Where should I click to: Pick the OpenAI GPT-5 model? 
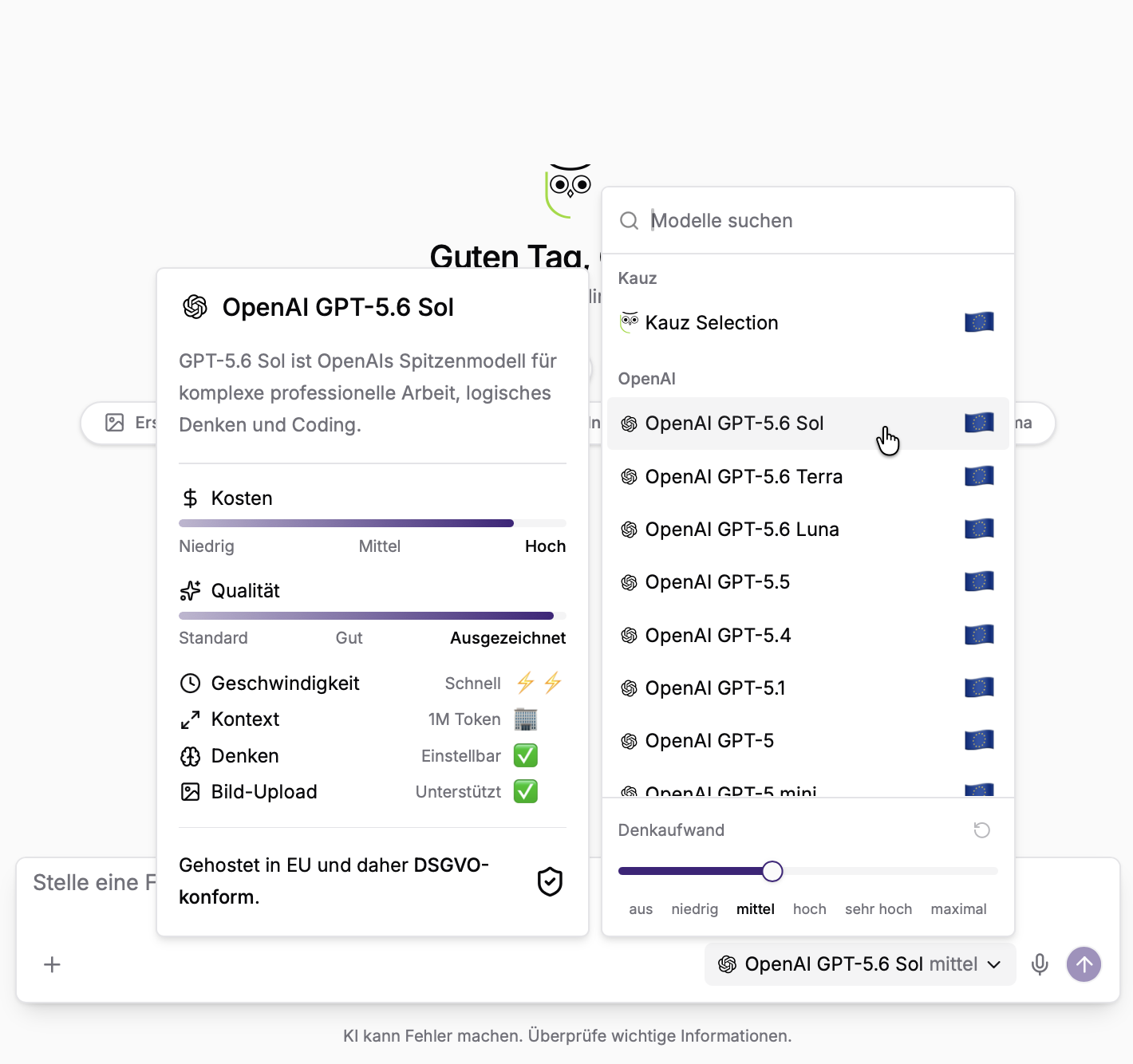(808, 740)
